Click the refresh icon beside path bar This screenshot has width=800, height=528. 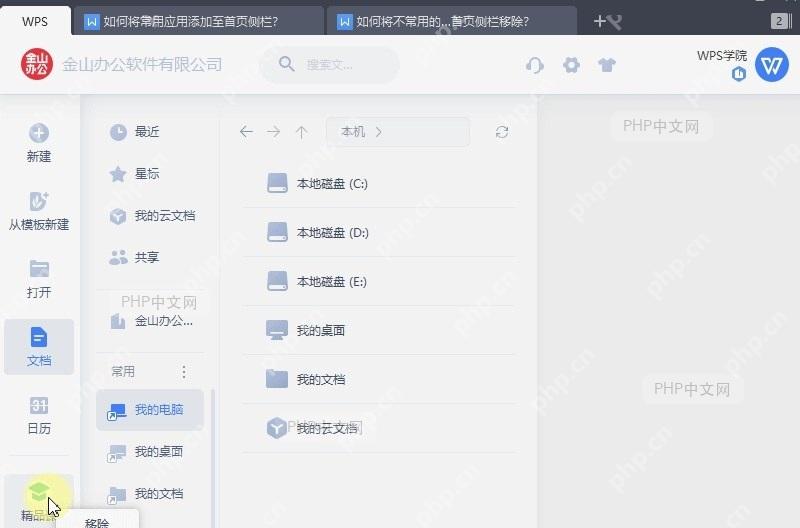tap(502, 132)
